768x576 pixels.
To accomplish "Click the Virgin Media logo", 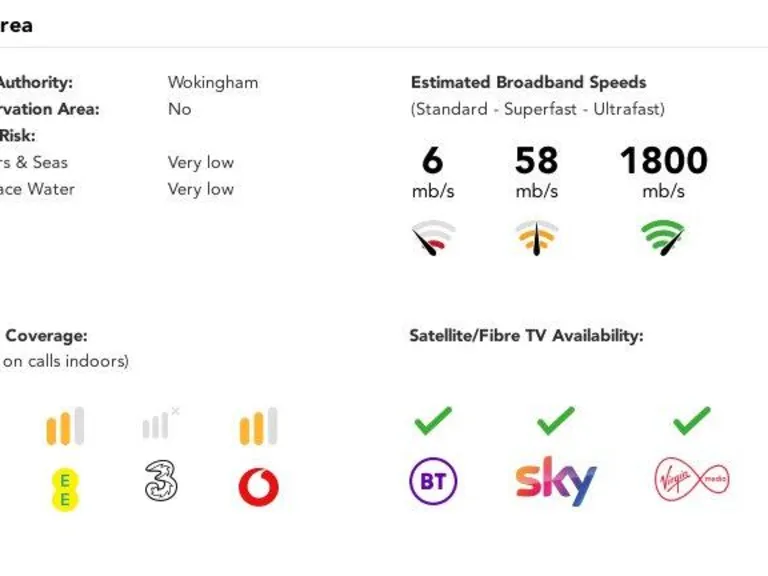I will coord(691,479).
